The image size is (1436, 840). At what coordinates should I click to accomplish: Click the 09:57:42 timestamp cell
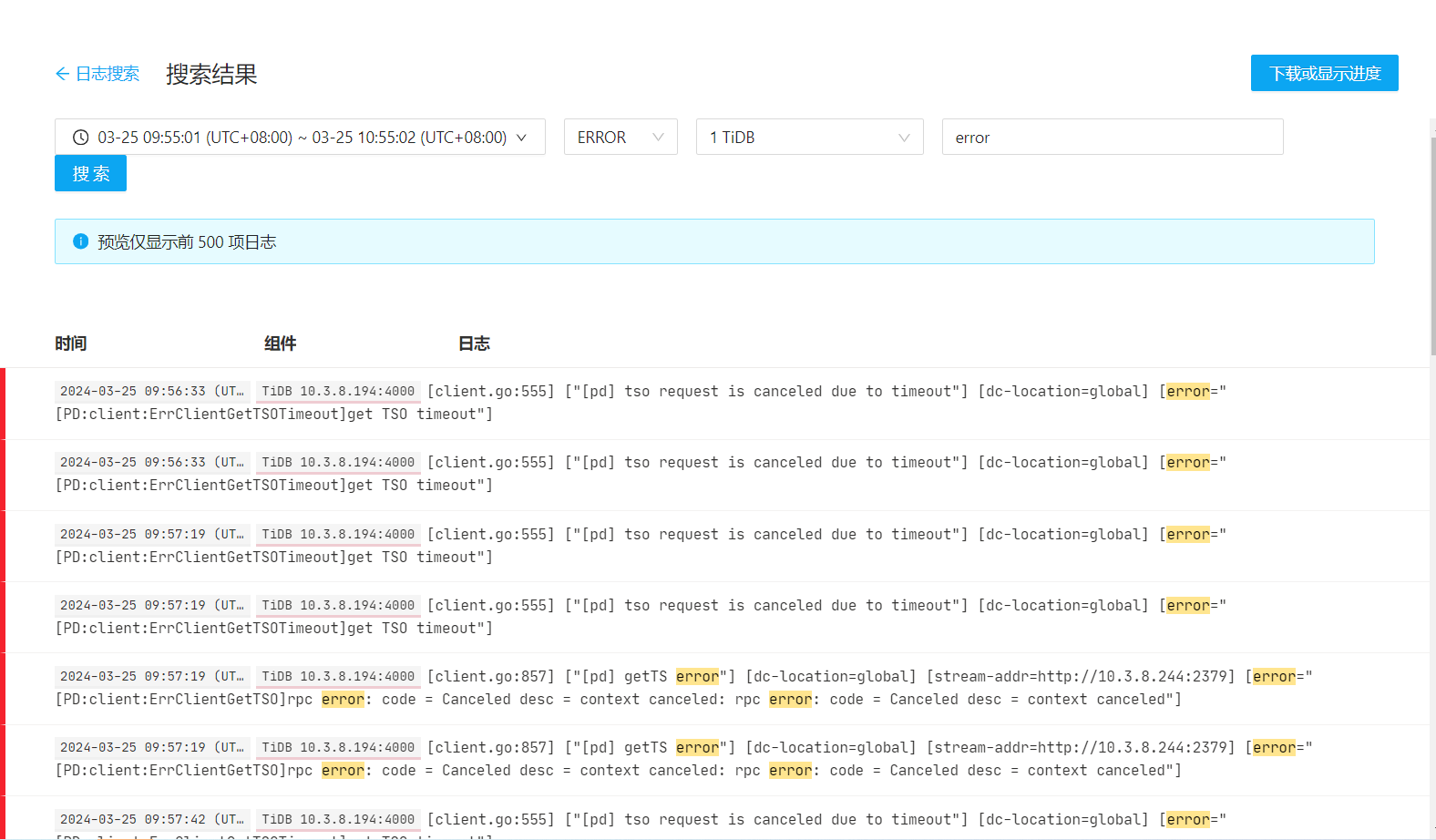pyautogui.click(x=151, y=819)
